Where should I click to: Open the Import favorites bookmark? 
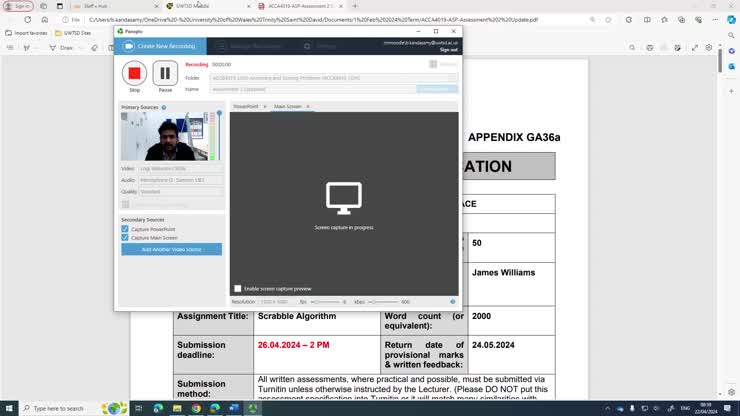point(30,32)
